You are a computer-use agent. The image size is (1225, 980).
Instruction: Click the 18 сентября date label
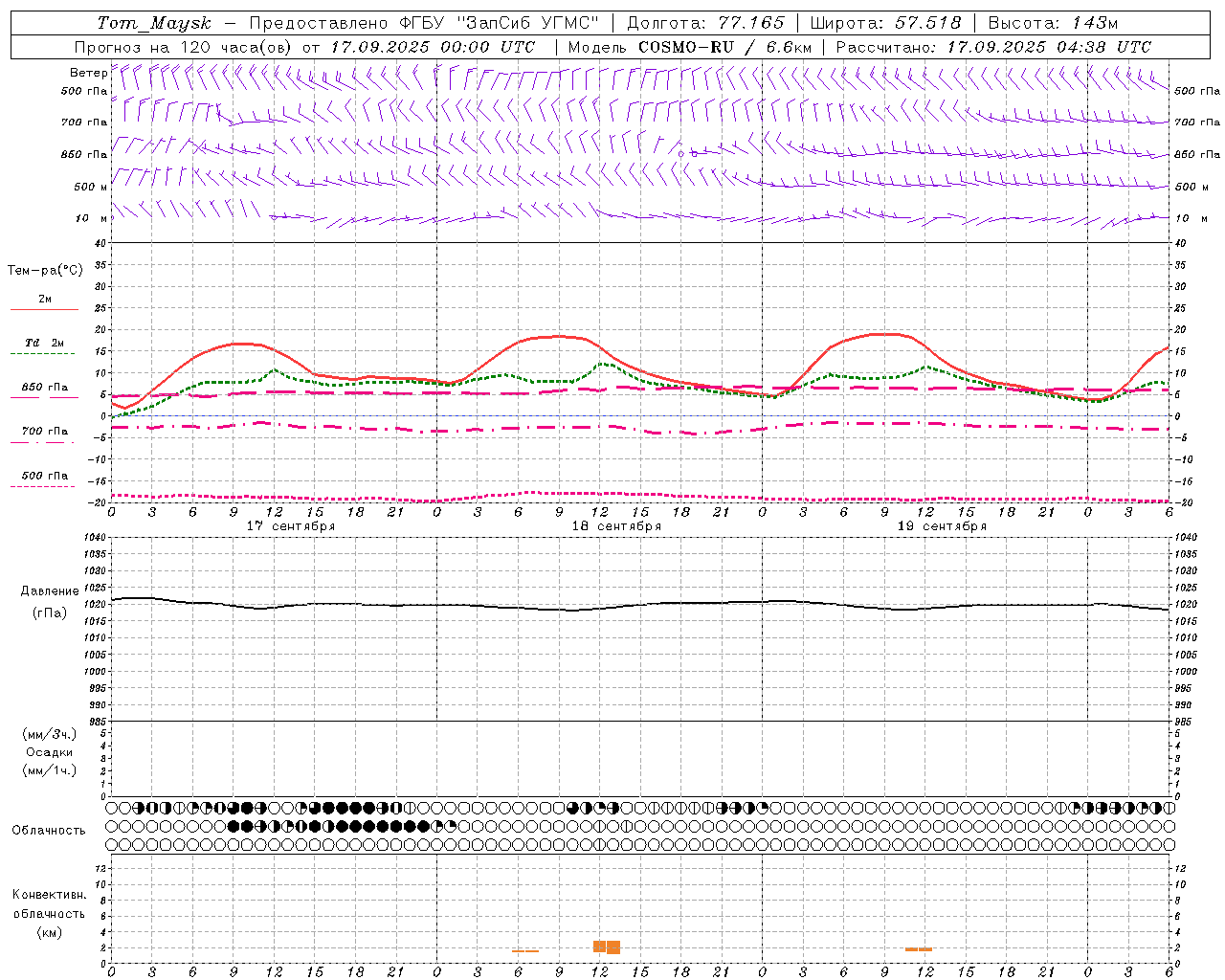[616, 525]
